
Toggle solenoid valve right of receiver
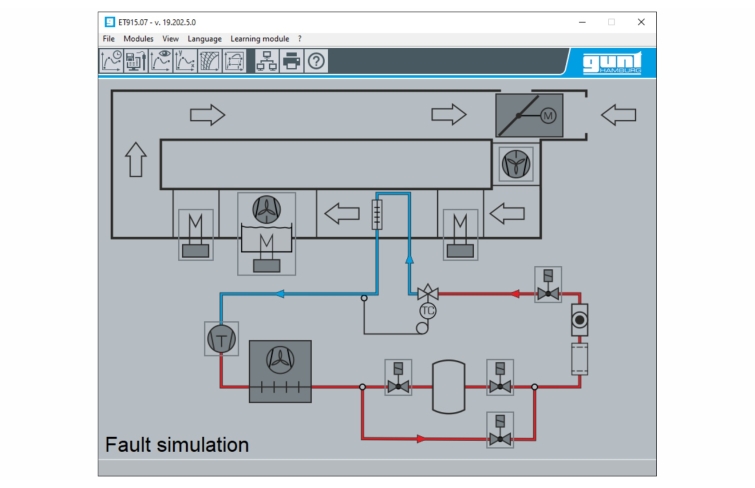(x=500, y=378)
